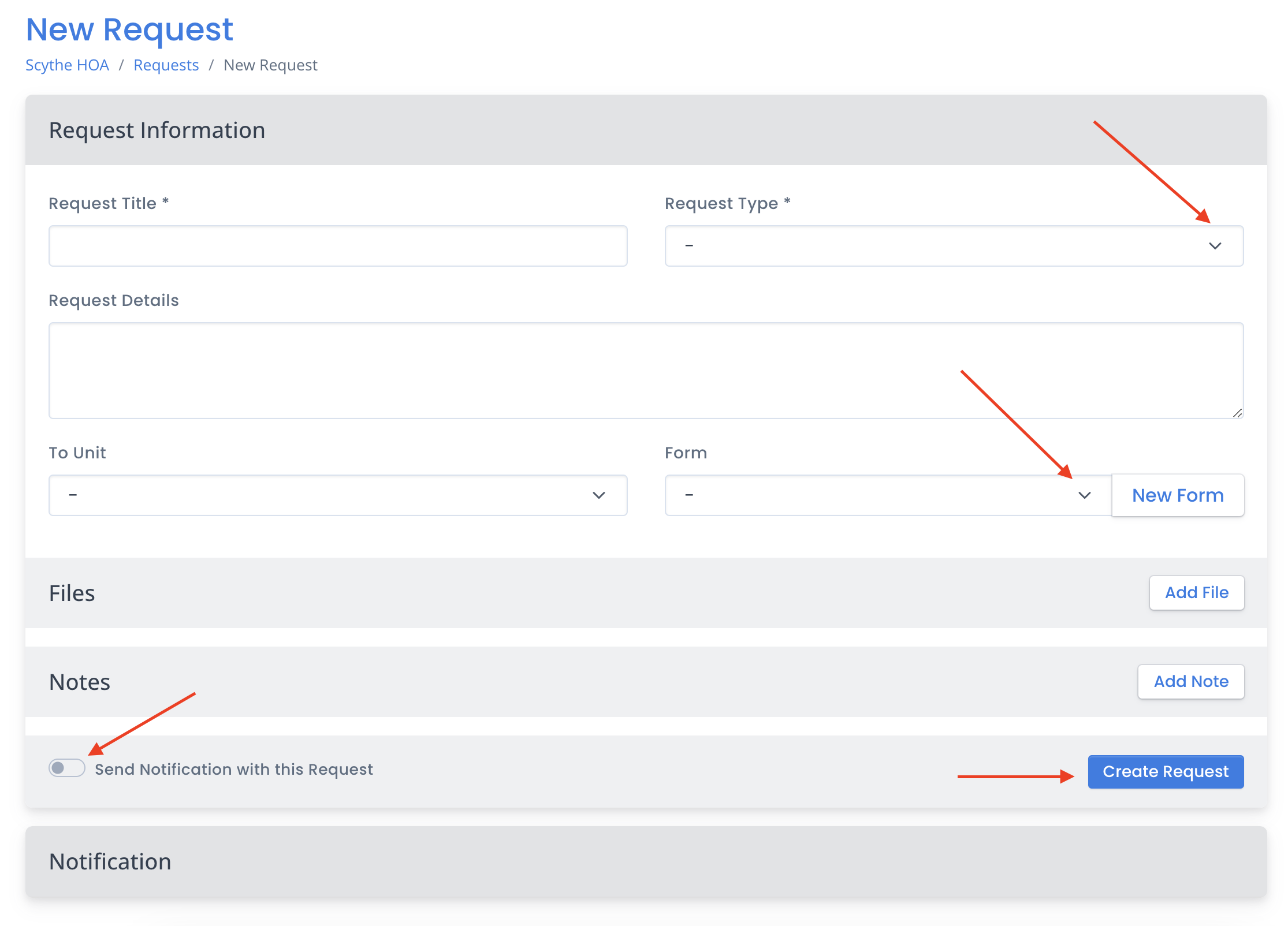Click the Notification section header
The image size is (1288, 926).
point(646,861)
